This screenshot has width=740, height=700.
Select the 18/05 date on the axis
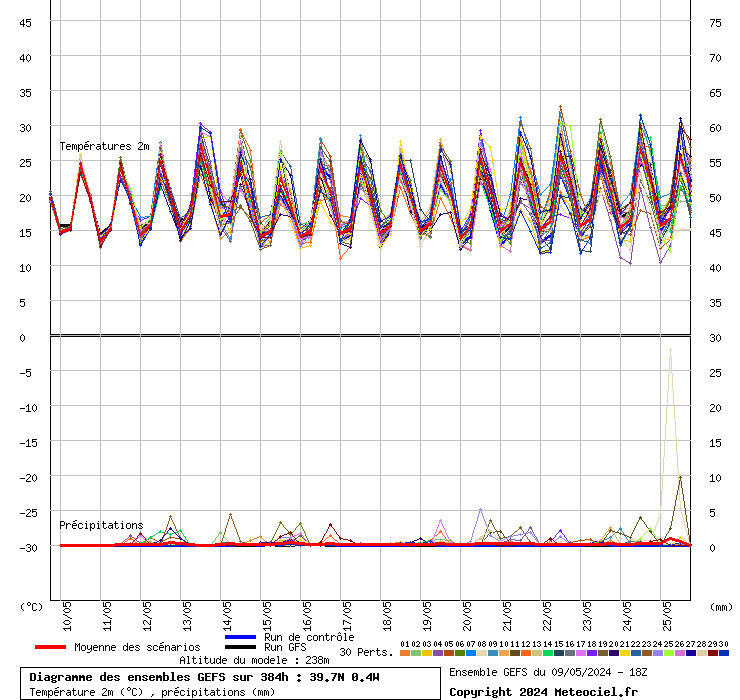click(387, 611)
